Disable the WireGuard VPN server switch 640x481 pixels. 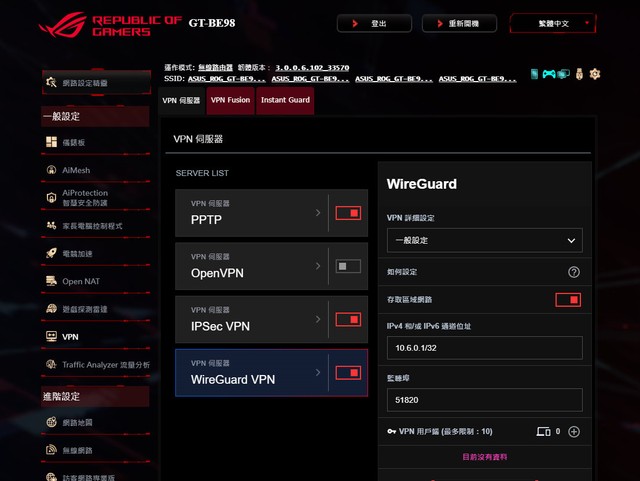pyautogui.click(x=348, y=373)
